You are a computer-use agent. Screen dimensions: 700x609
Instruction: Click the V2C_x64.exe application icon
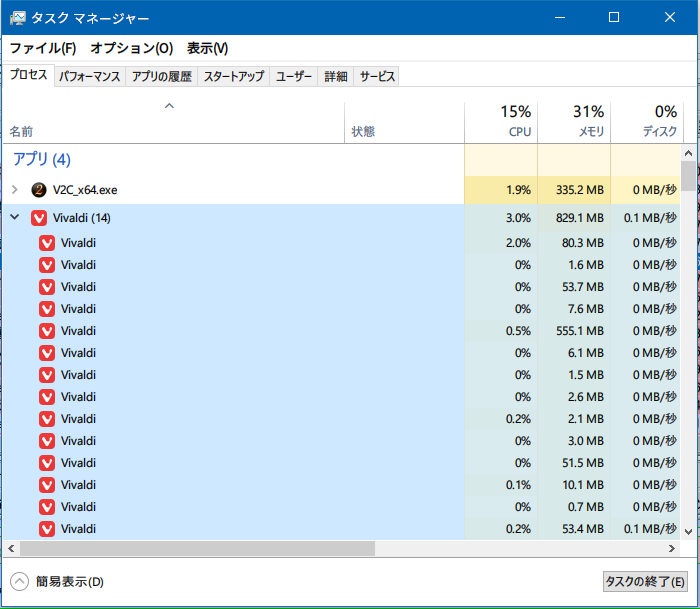pyautogui.click(x=39, y=190)
